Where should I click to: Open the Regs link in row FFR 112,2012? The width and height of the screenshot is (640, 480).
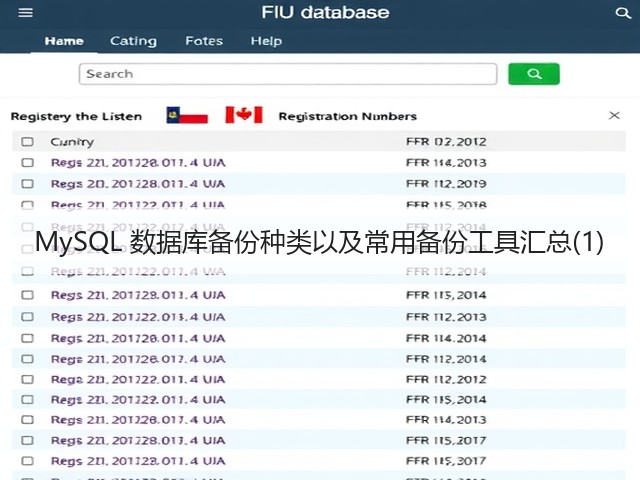pyautogui.click(x=138, y=380)
